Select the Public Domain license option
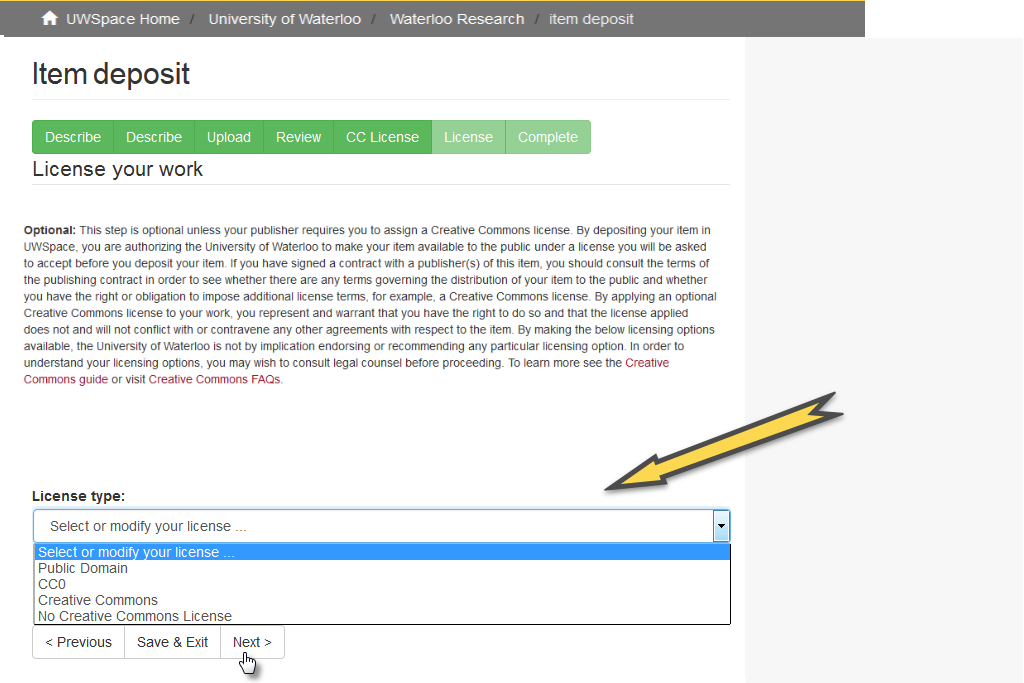Image resolution: width=1024 pixels, height=683 pixels. 82,567
